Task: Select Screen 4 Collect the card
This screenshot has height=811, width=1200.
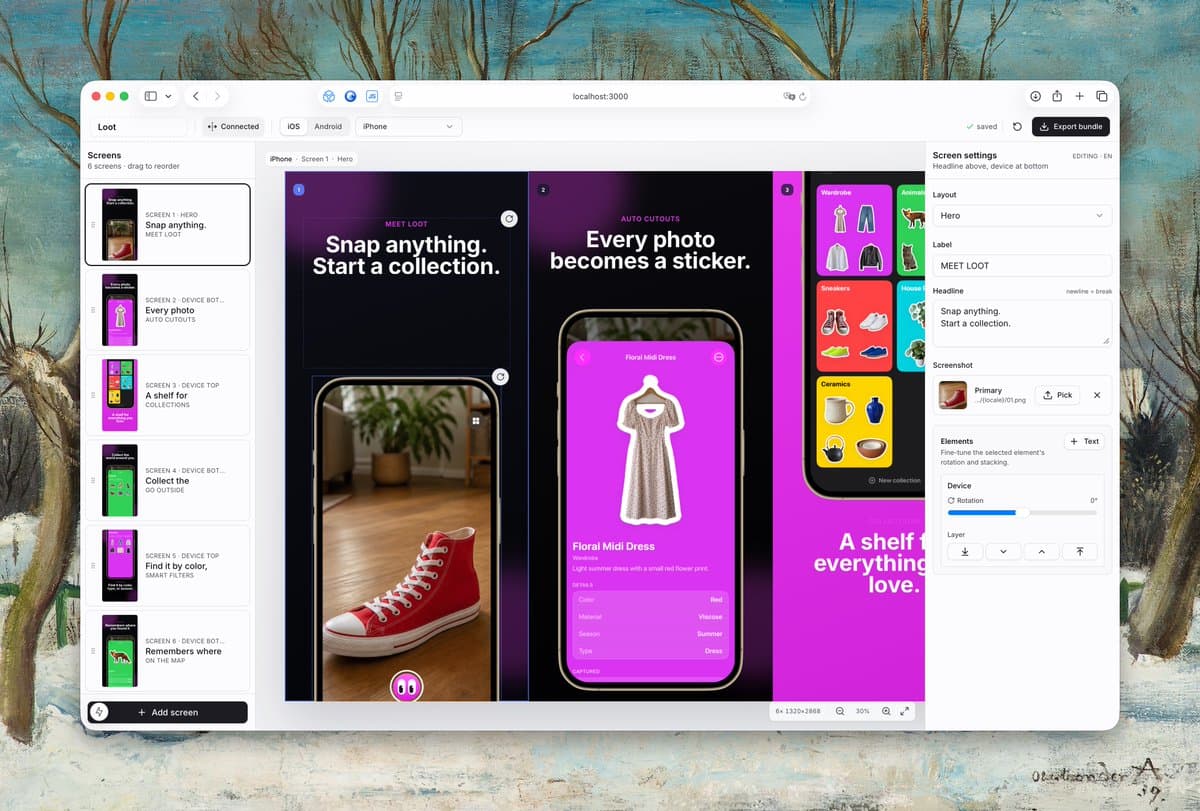Action: click(167, 479)
